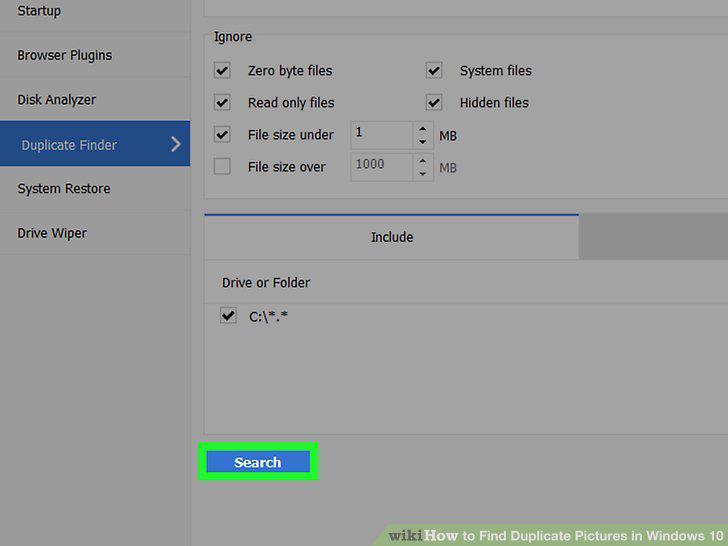Open System Restore in the sidebar
Screen dimensions: 728x546
coord(95,188)
